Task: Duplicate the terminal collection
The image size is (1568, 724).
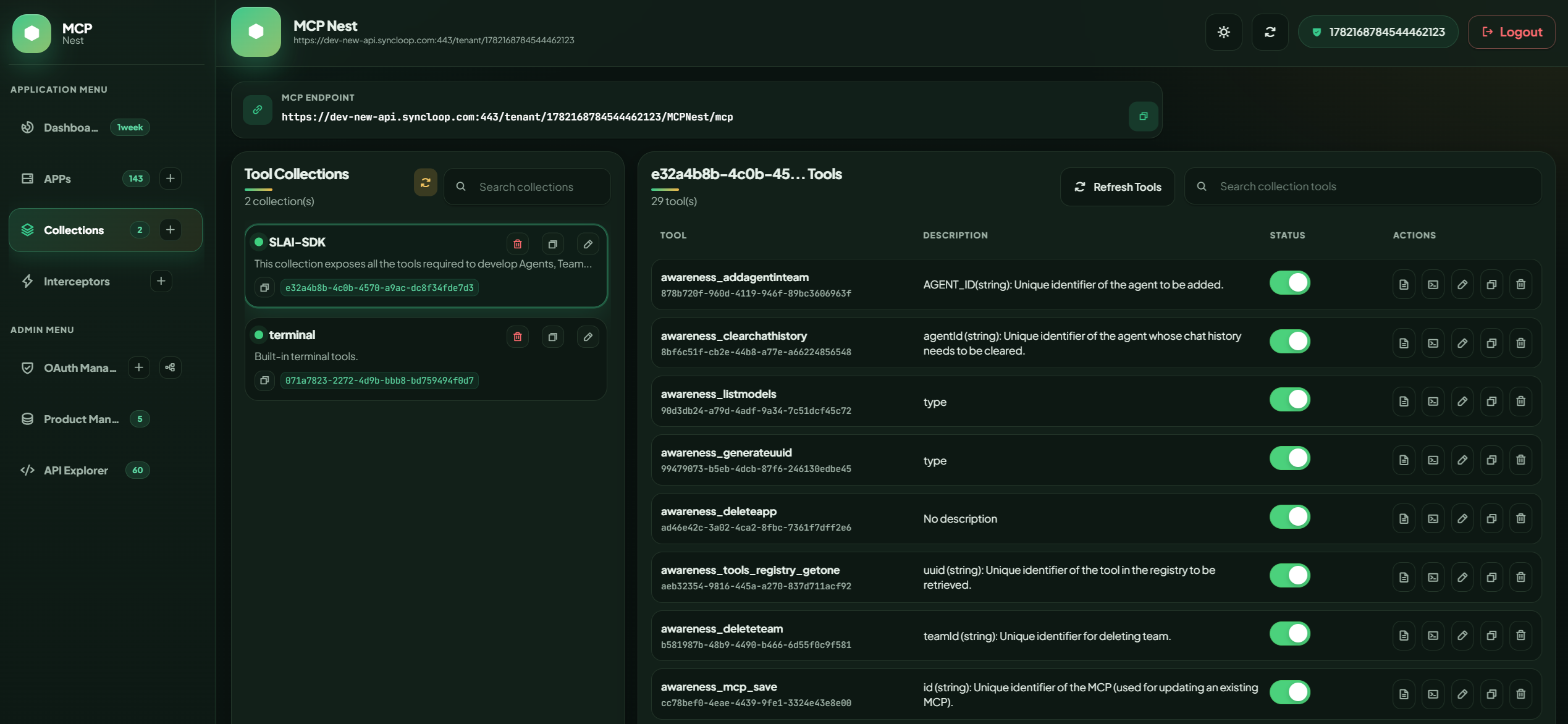Action: (552, 337)
